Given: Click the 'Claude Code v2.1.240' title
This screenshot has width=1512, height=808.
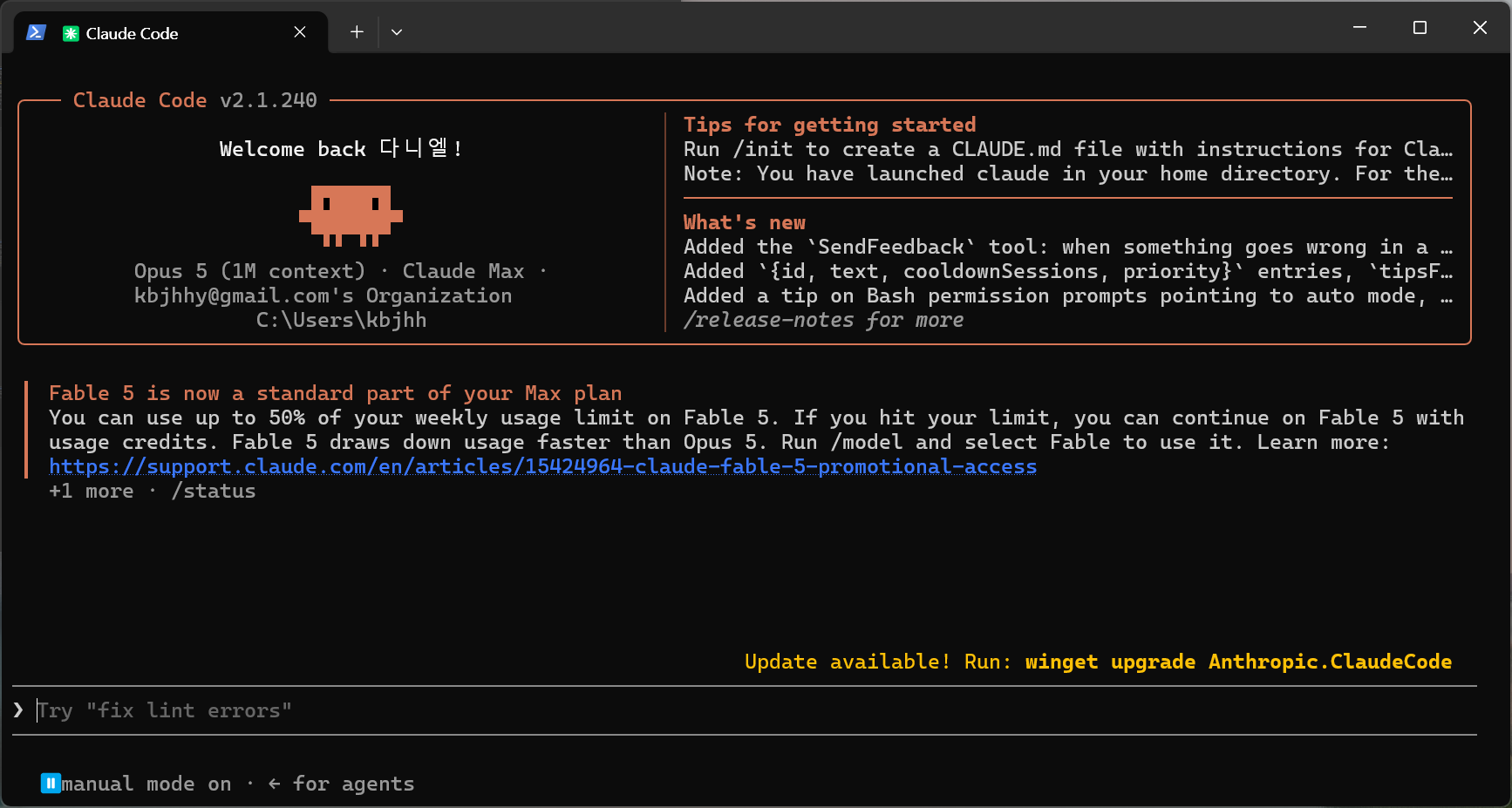Looking at the screenshot, I should [195, 100].
